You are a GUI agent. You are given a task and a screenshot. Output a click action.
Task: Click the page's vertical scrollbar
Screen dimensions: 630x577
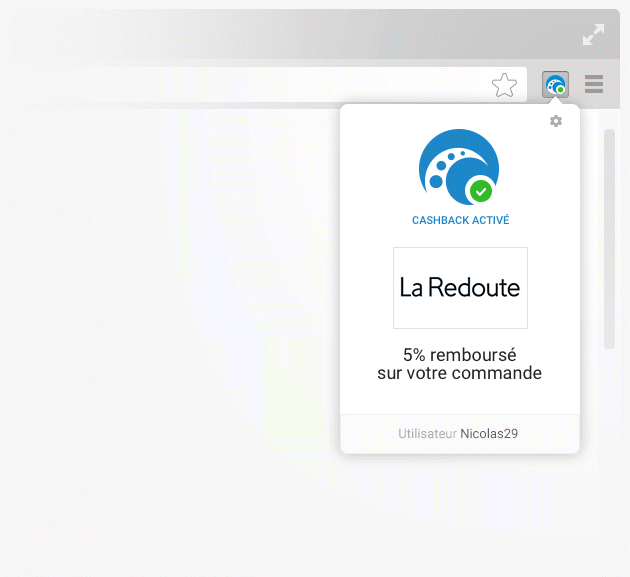click(609, 239)
